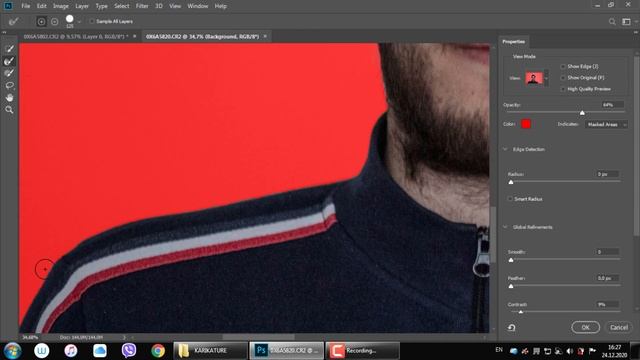Image resolution: width=640 pixels, height=360 pixels.
Task: Open the Image menu
Action: pyautogui.click(x=61, y=6)
